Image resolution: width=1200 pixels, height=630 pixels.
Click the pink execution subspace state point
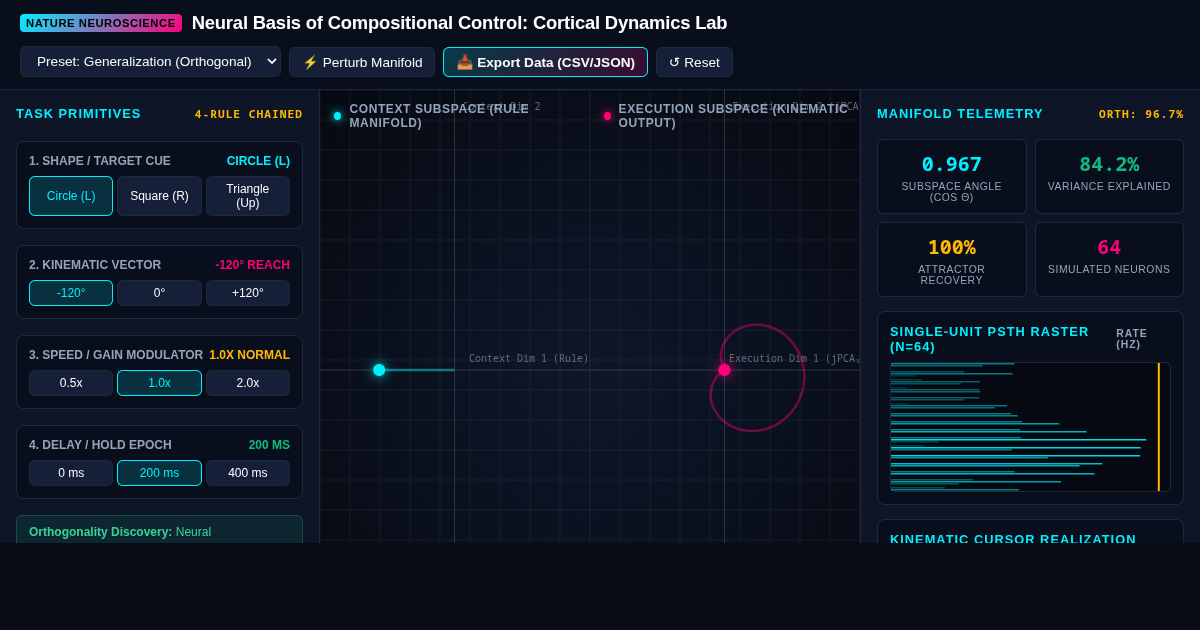[724, 370]
